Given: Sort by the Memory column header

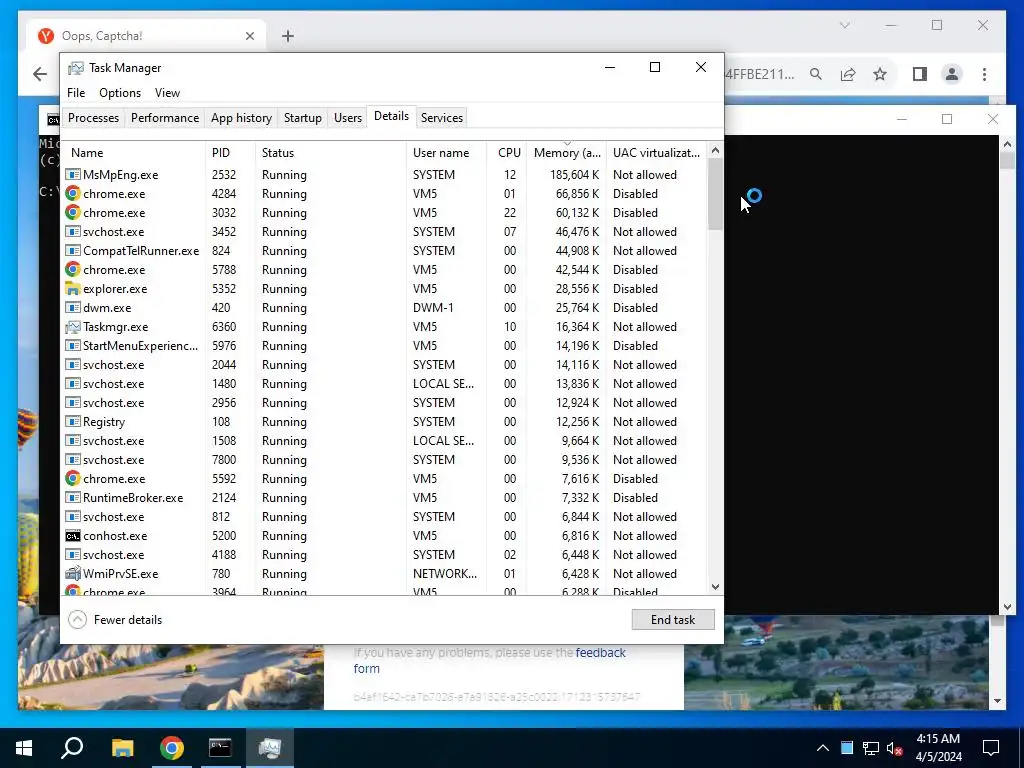Looking at the screenshot, I should (x=567, y=153).
